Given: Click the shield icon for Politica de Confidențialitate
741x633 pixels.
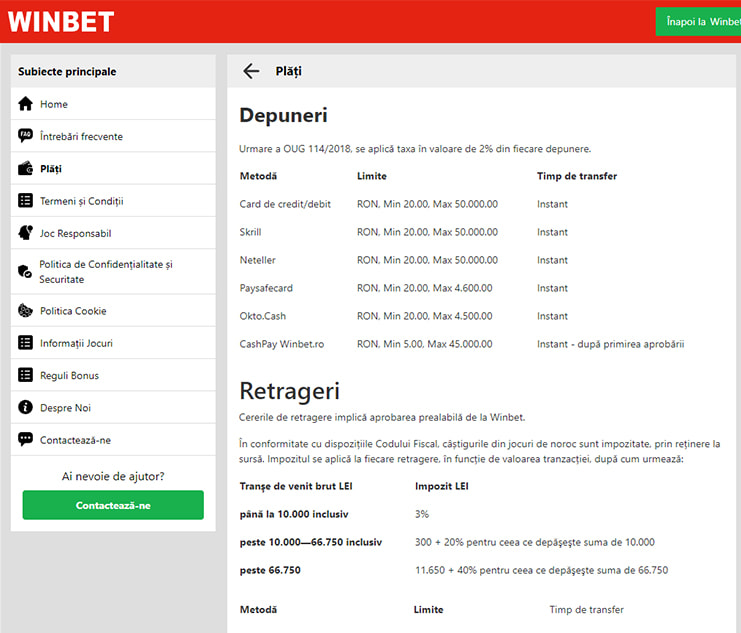Looking at the screenshot, I should coord(25,271).
